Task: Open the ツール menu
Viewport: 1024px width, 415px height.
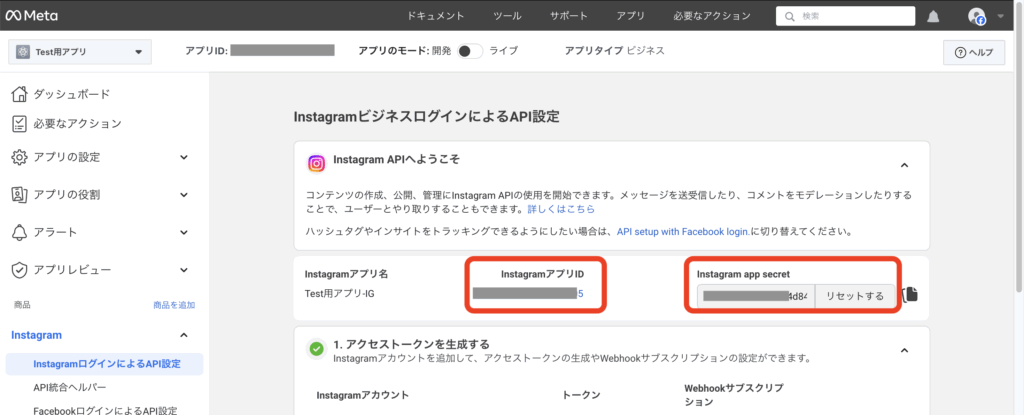Action: (507, 16)
